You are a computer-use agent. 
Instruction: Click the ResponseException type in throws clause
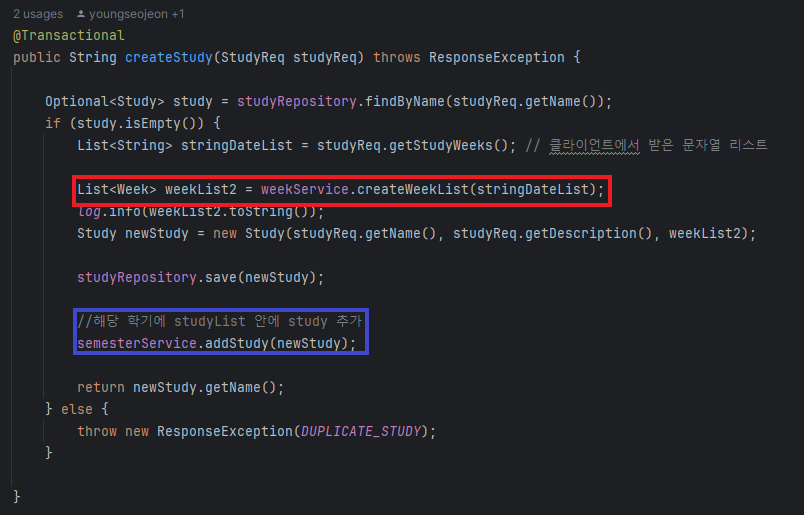click(497, 57)
